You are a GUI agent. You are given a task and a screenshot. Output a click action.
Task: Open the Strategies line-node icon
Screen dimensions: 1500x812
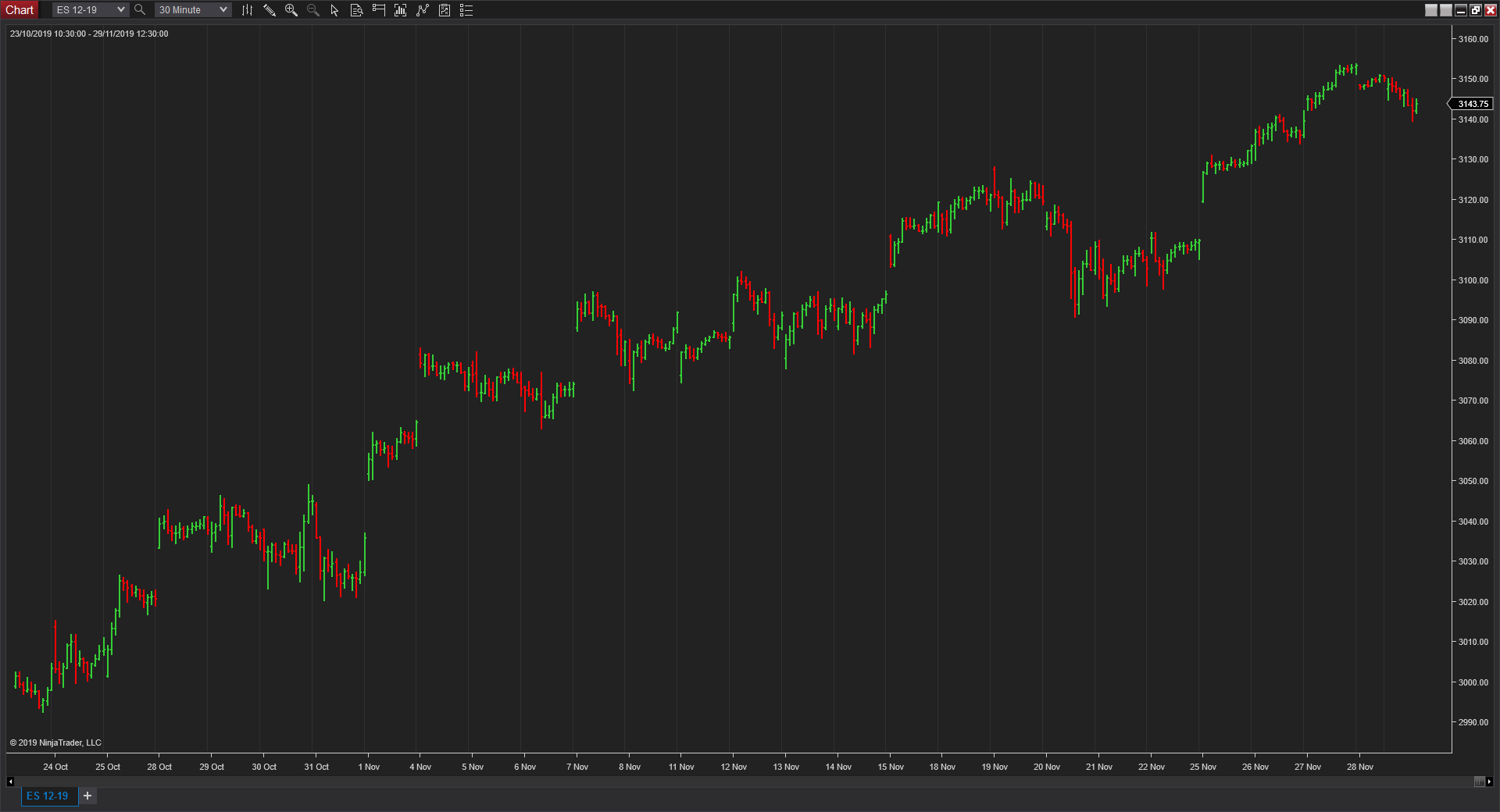pyautogui.click(x=423, y=10)
